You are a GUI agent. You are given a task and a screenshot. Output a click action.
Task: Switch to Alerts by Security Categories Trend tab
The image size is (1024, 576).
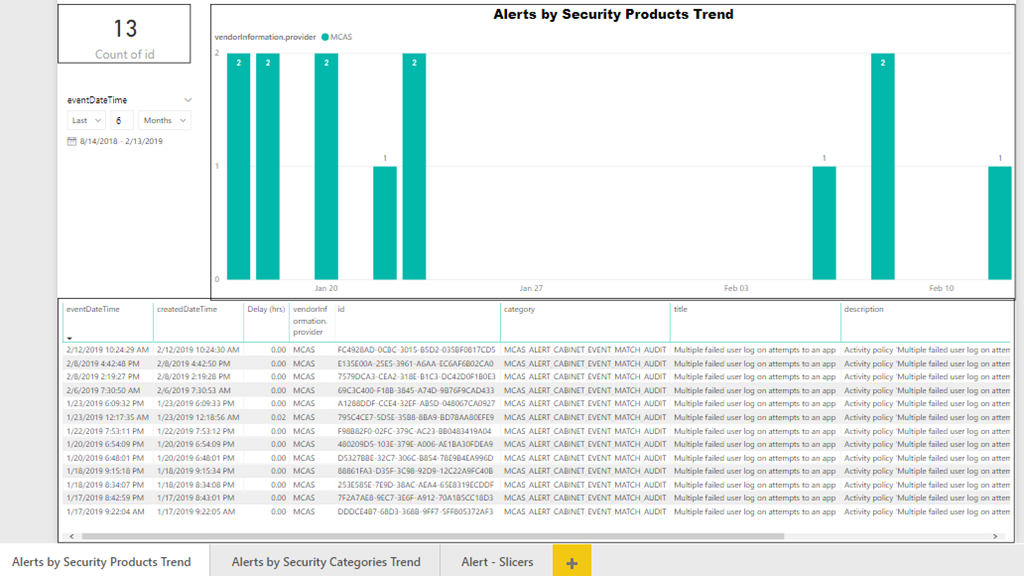point(325,562)
